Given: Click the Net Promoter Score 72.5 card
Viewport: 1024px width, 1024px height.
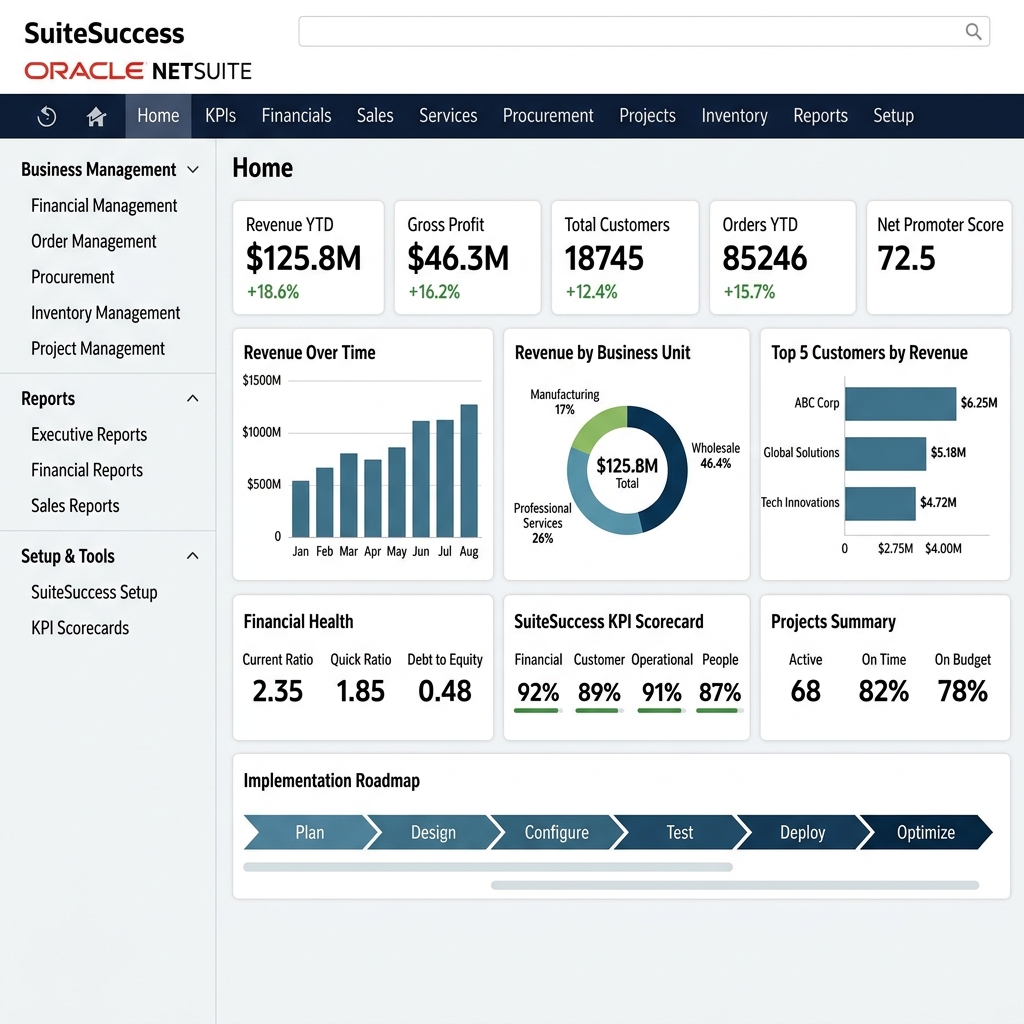Looking at the screenshot, I should 939,257.
